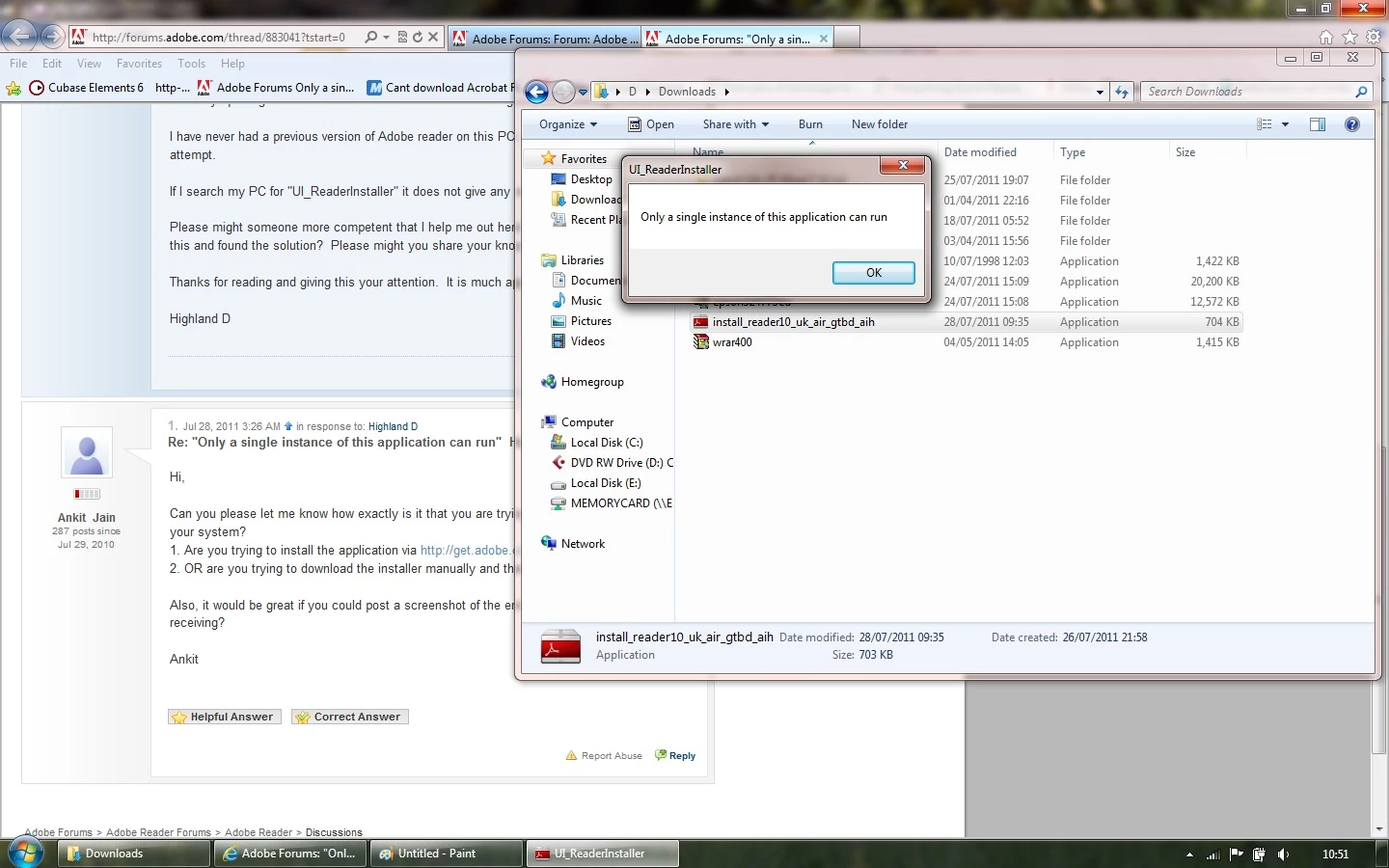Open 'Adobe Forums Only a sin...' favorite
1389x868 pixels.
click(276, 88)
